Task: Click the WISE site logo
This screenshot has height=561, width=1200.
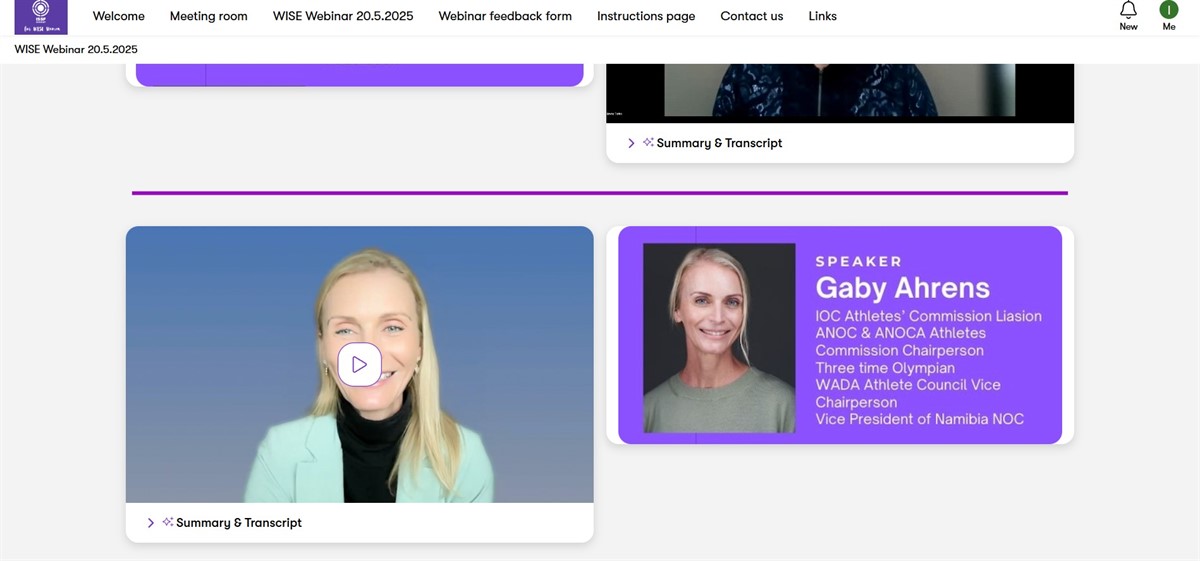Action: click(41, 17)
